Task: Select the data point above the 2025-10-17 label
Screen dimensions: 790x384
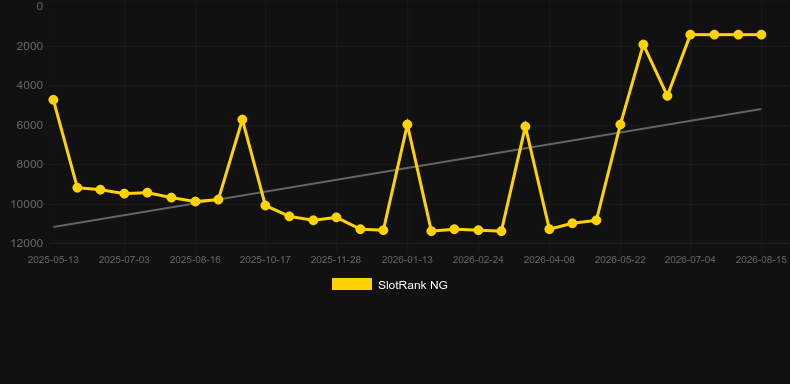Action: [266, 206]
